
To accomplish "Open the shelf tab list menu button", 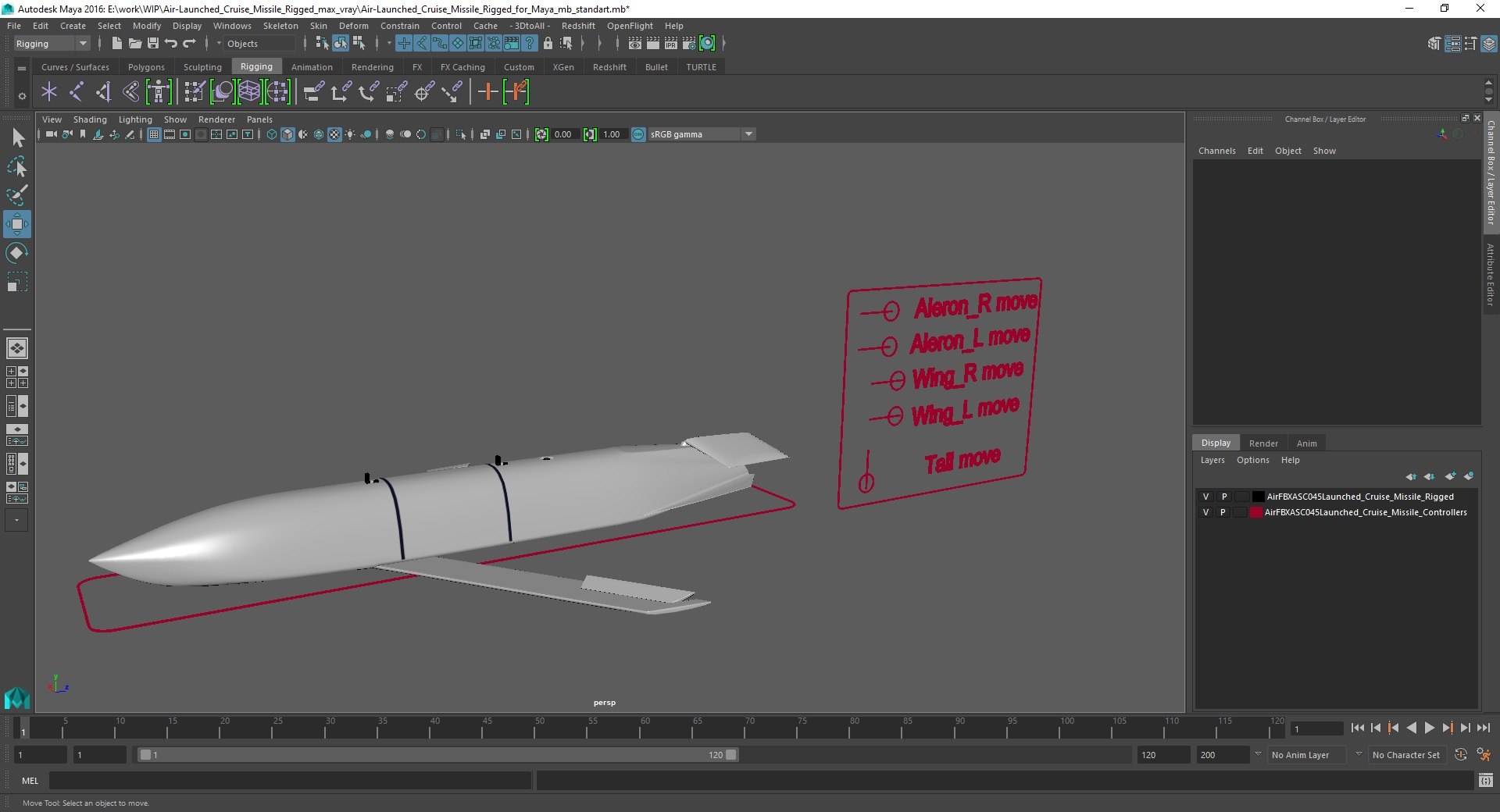I will click(22, 68).
